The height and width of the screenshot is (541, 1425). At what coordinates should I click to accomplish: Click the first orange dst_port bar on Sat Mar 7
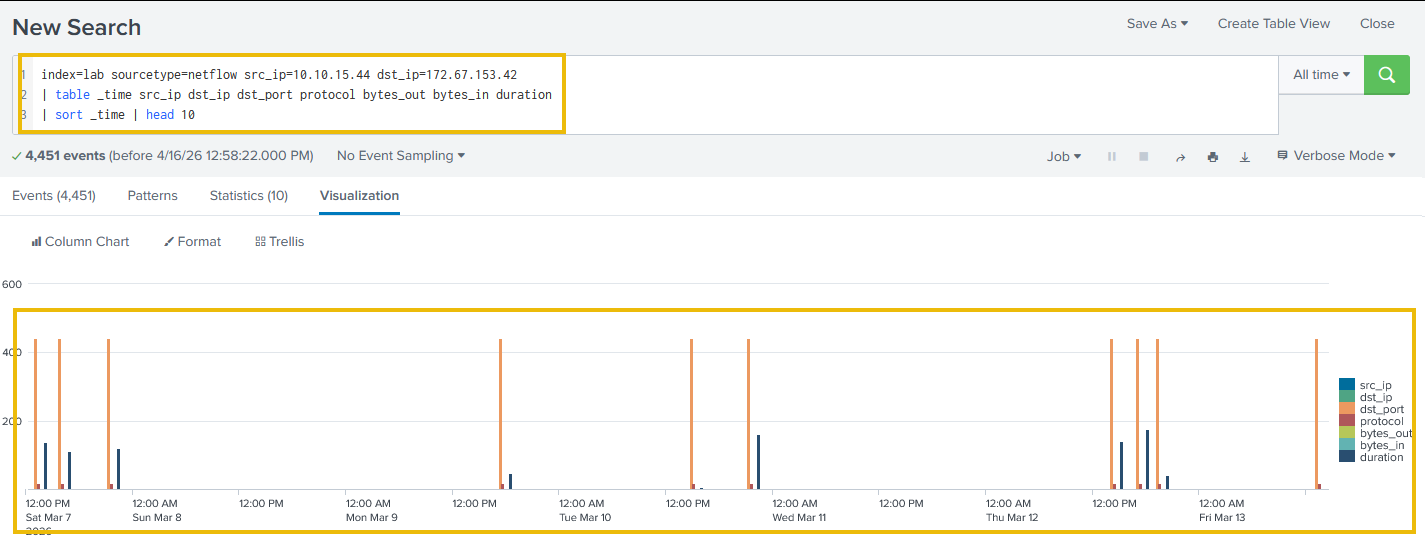coord(35,414)
